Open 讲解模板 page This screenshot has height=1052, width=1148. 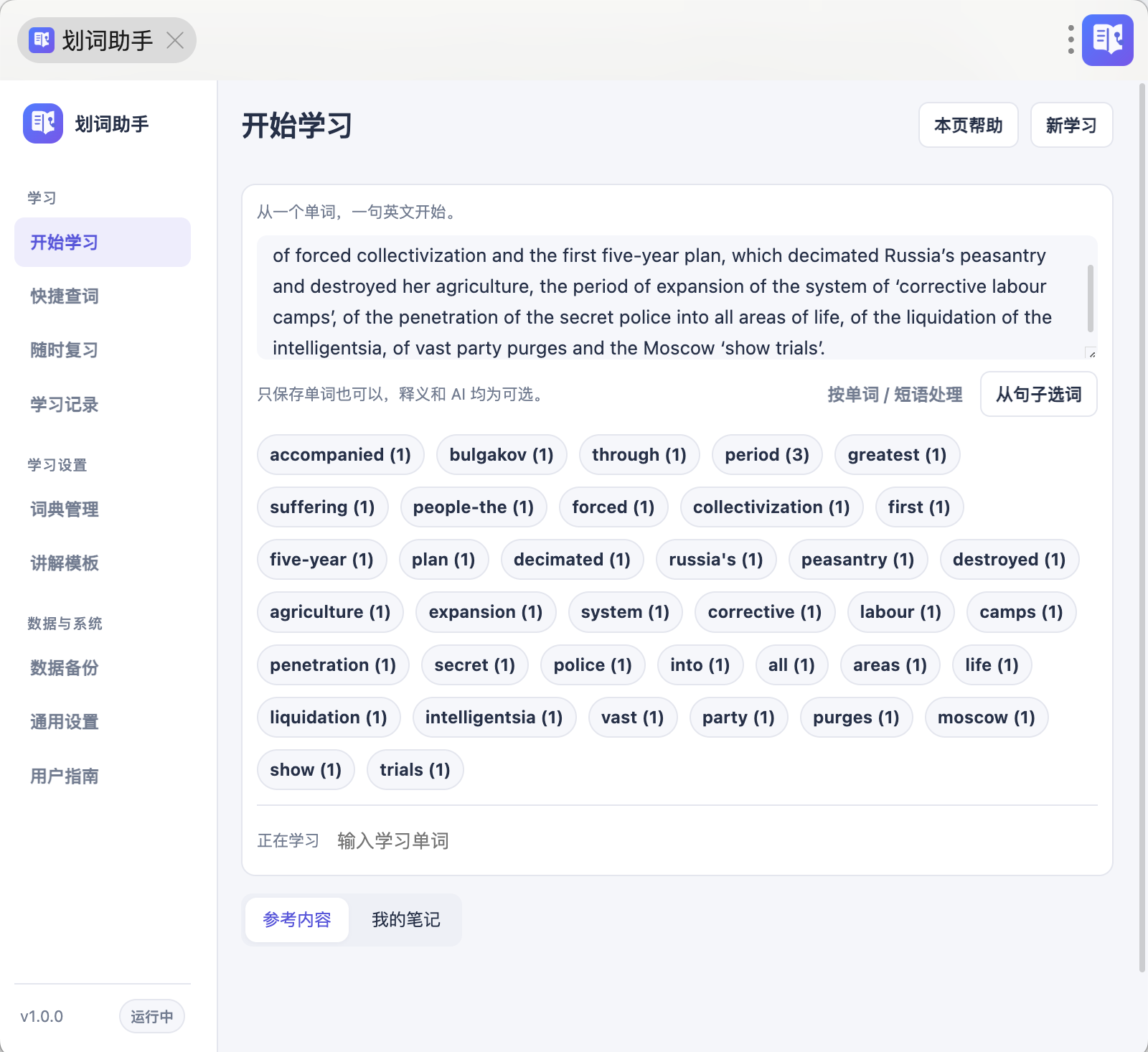[x=103, y=563]
